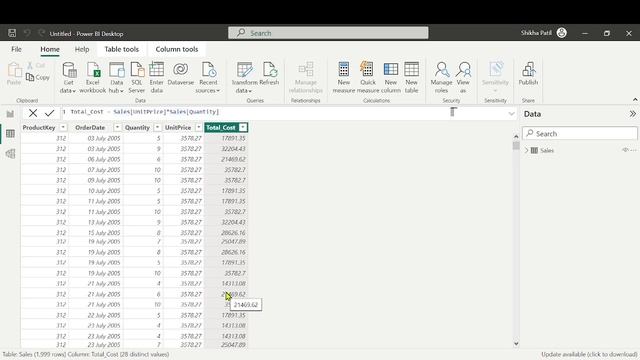The width and height of the screenshot is (640, 360).
Task: Click the title bar Search box
Action: pyautogui.click(x=328, y=33)
